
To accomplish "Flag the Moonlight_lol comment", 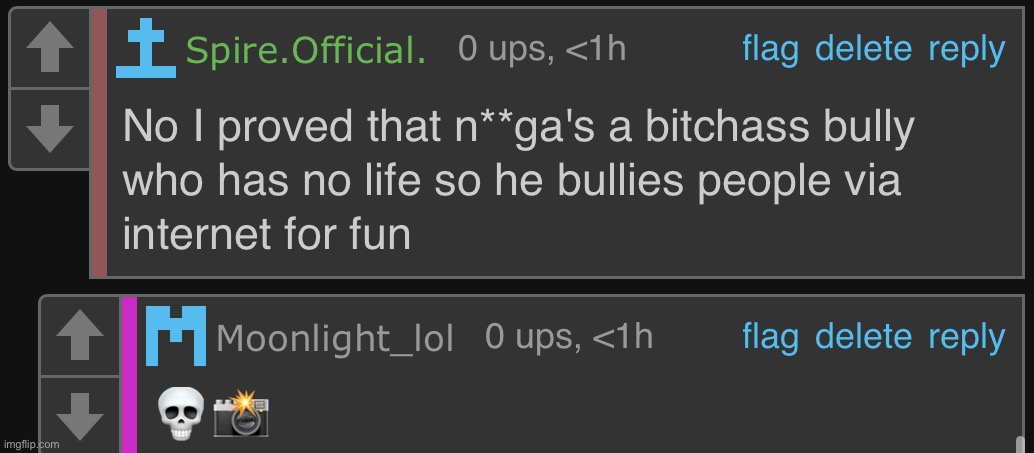I will click(770, 337).
